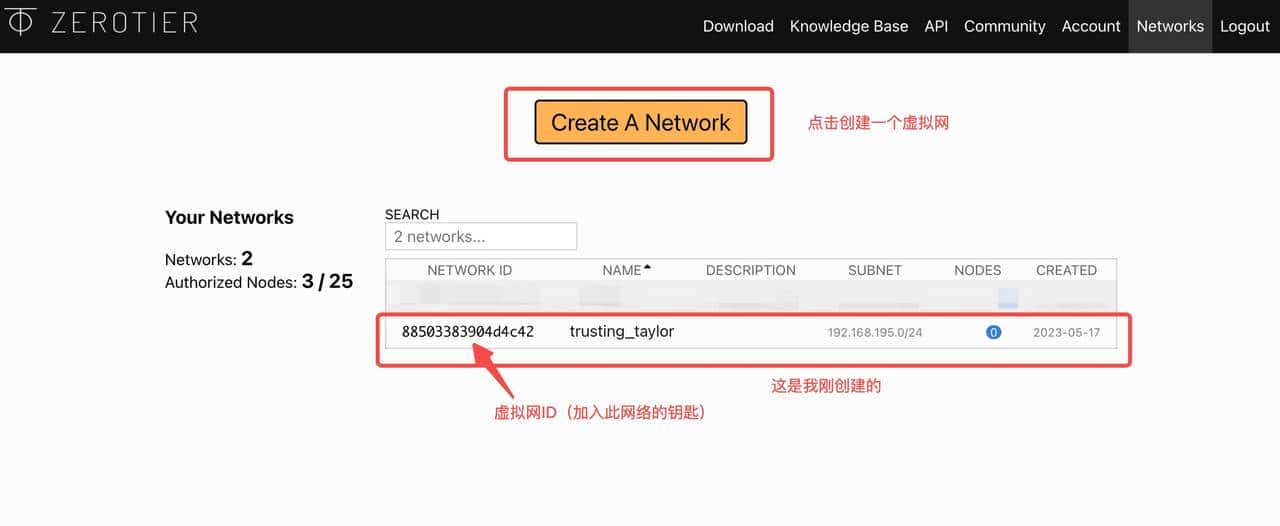Go to the API page

(x=936, y=26)
